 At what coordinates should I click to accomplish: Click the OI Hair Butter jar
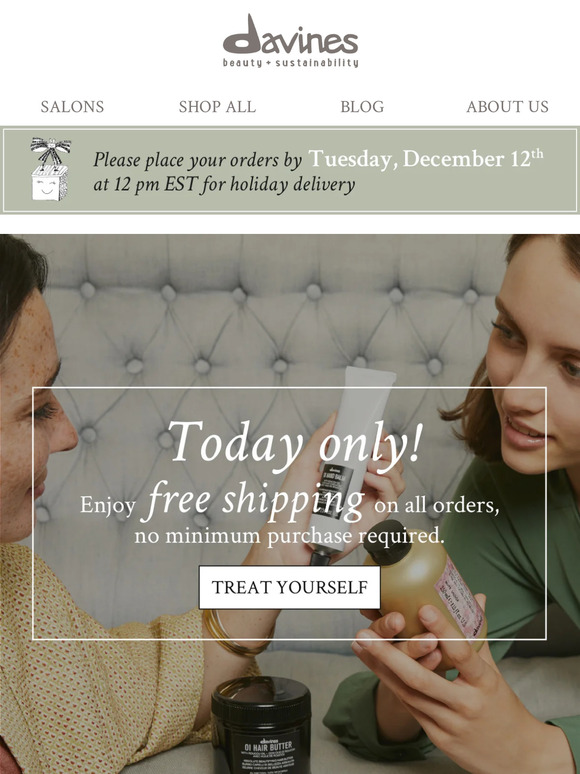[x=261, y=725]
